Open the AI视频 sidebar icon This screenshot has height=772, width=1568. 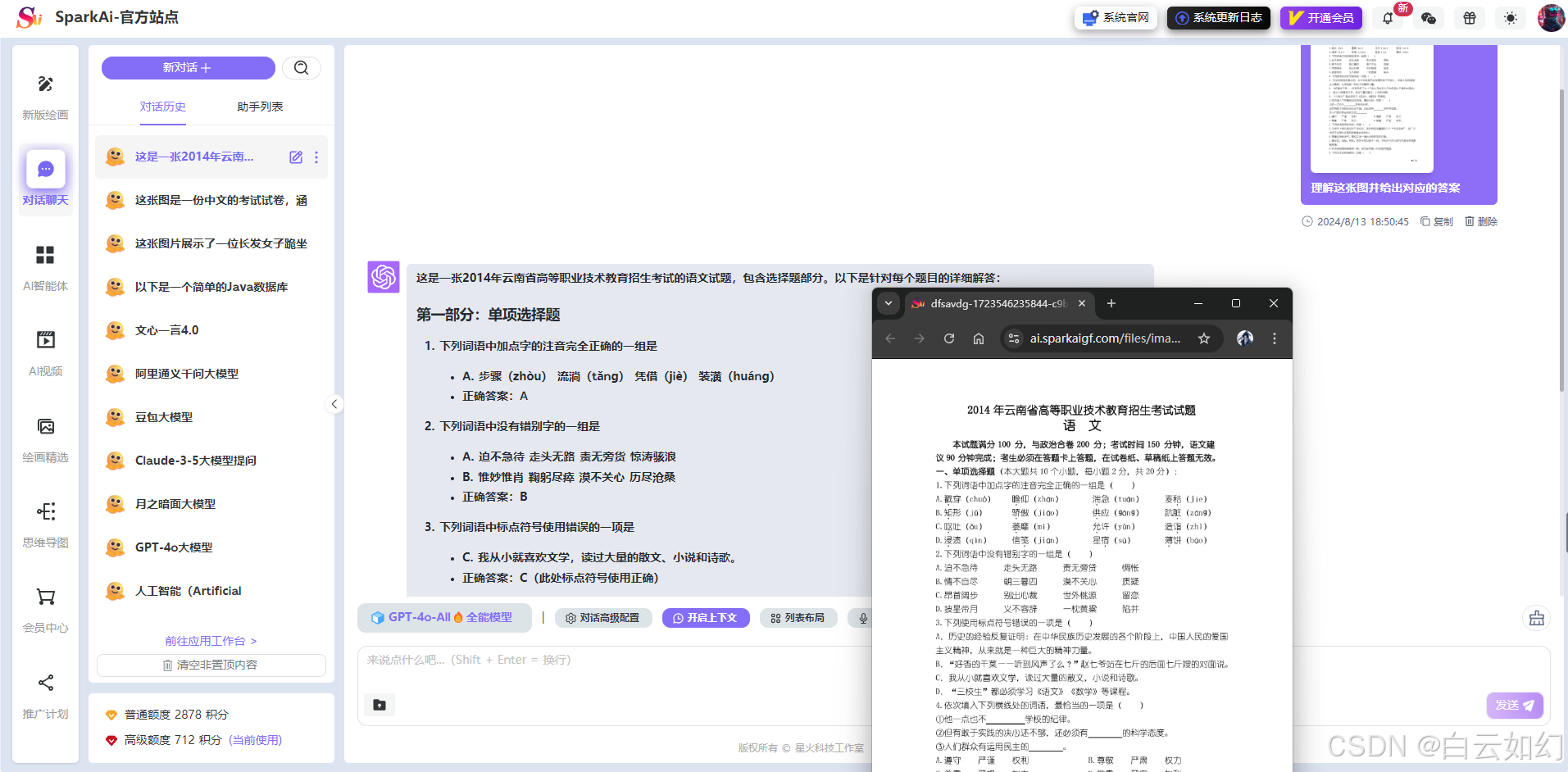(x=45, y=340)
